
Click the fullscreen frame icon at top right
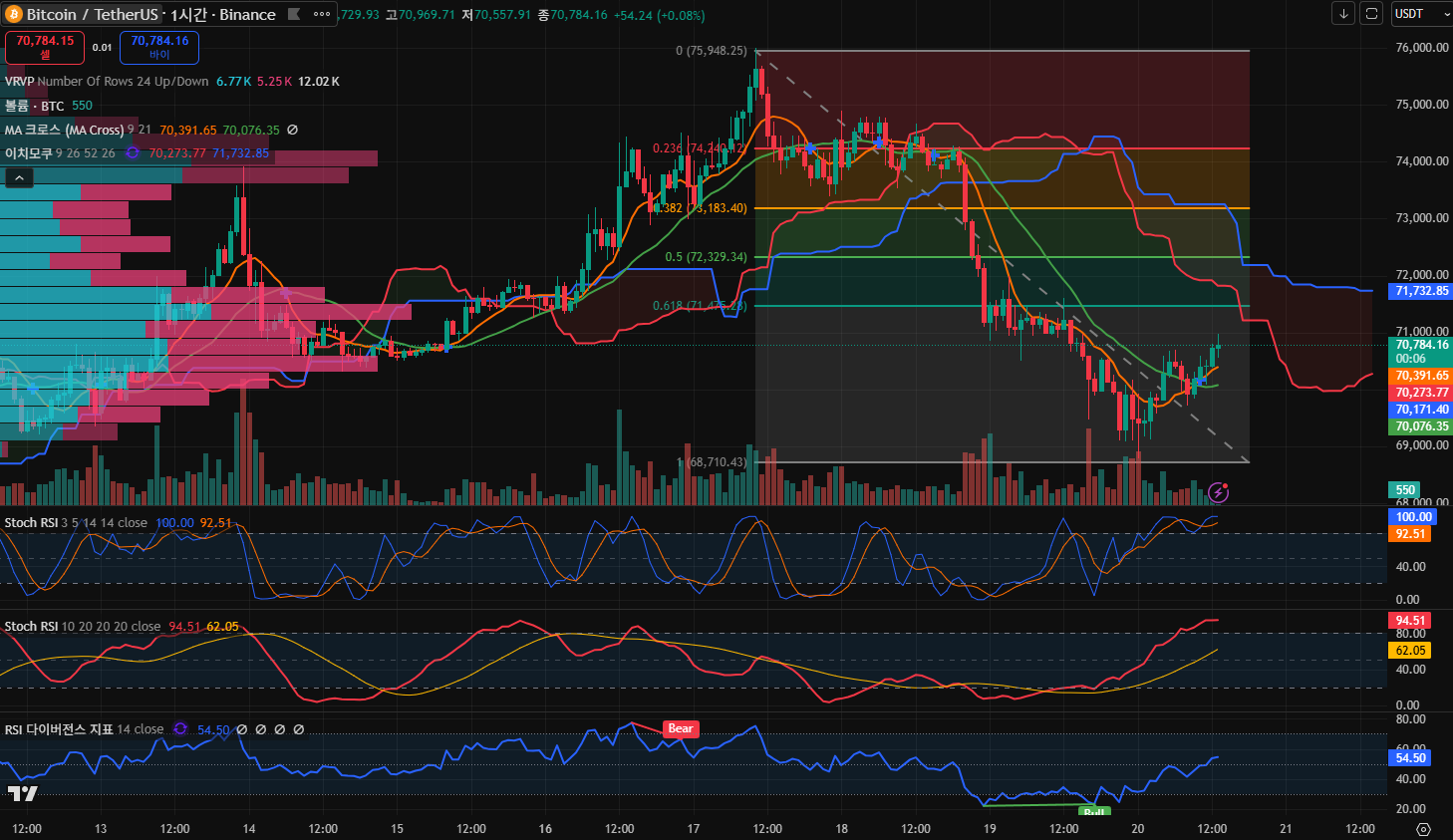[x=1371, y=14]
